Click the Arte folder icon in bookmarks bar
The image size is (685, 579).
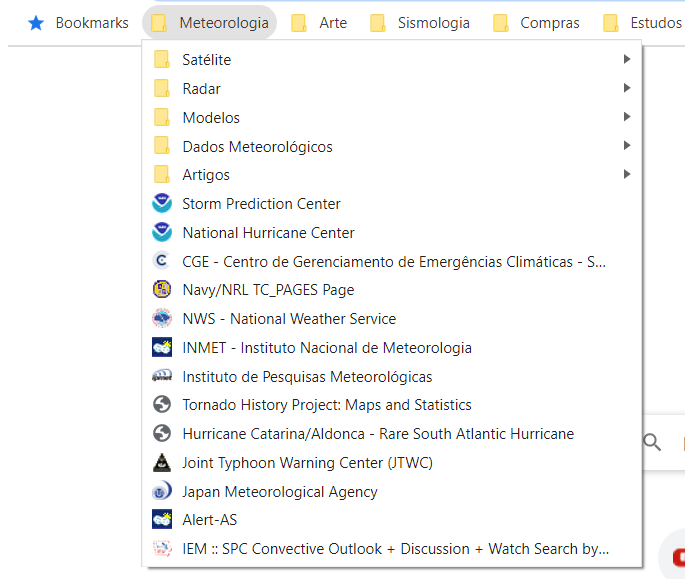point(298,23)
